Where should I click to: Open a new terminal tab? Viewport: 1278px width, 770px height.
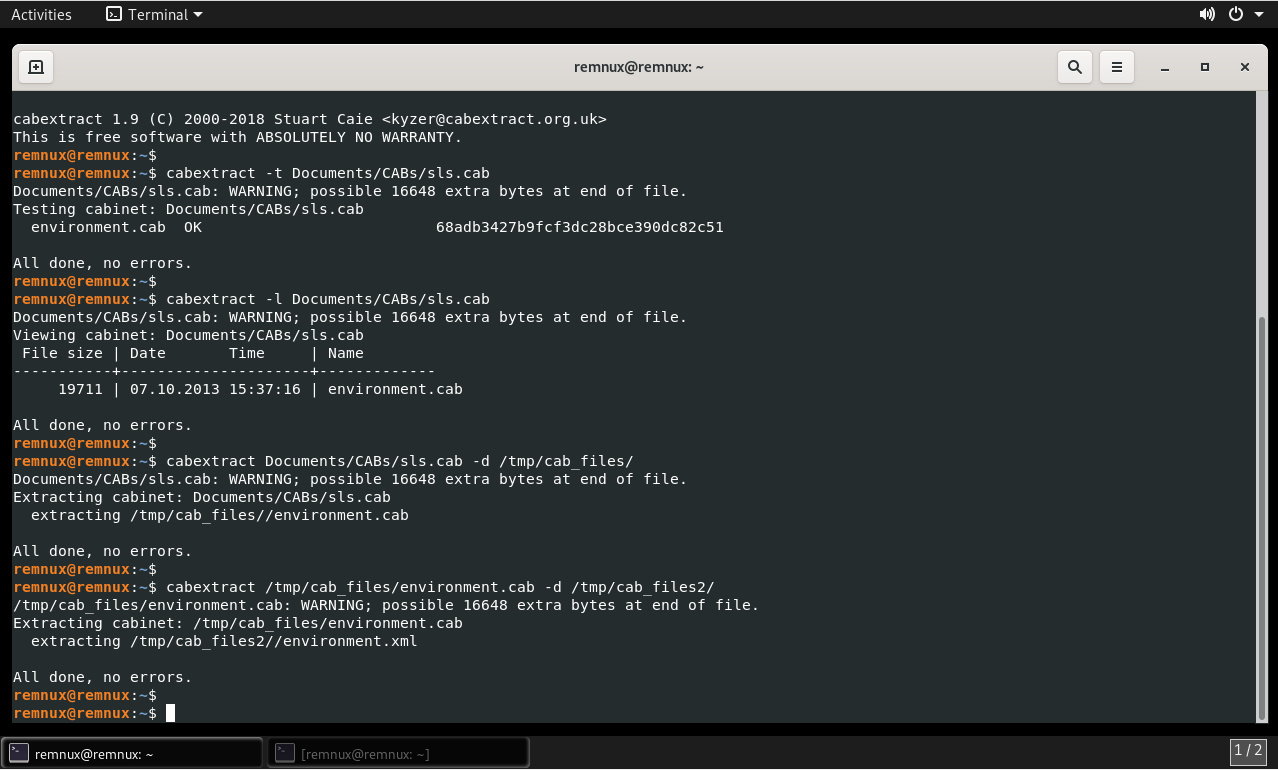pyautogui.click(x=36, y=67)
